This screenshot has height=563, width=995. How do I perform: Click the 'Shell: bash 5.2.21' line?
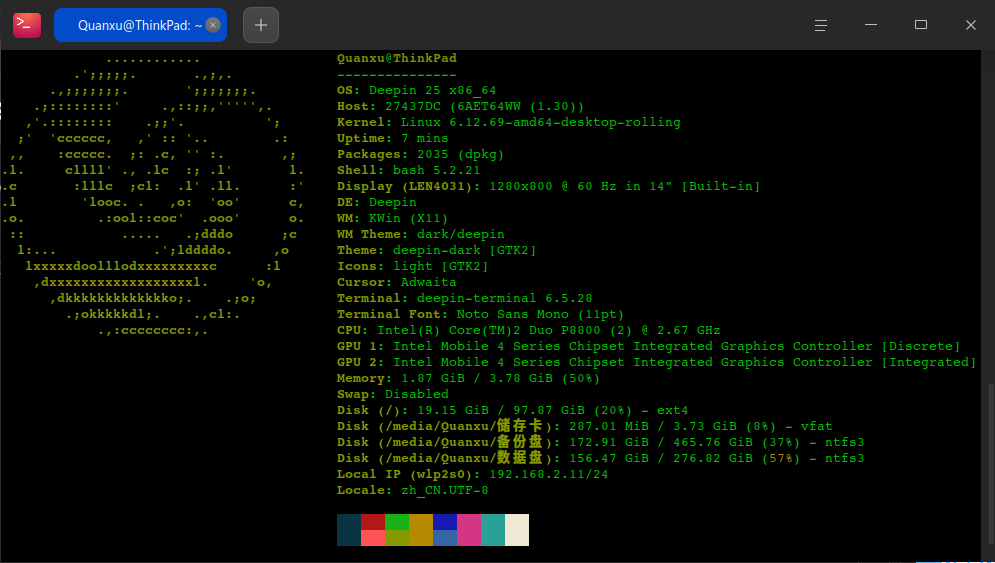408,170
